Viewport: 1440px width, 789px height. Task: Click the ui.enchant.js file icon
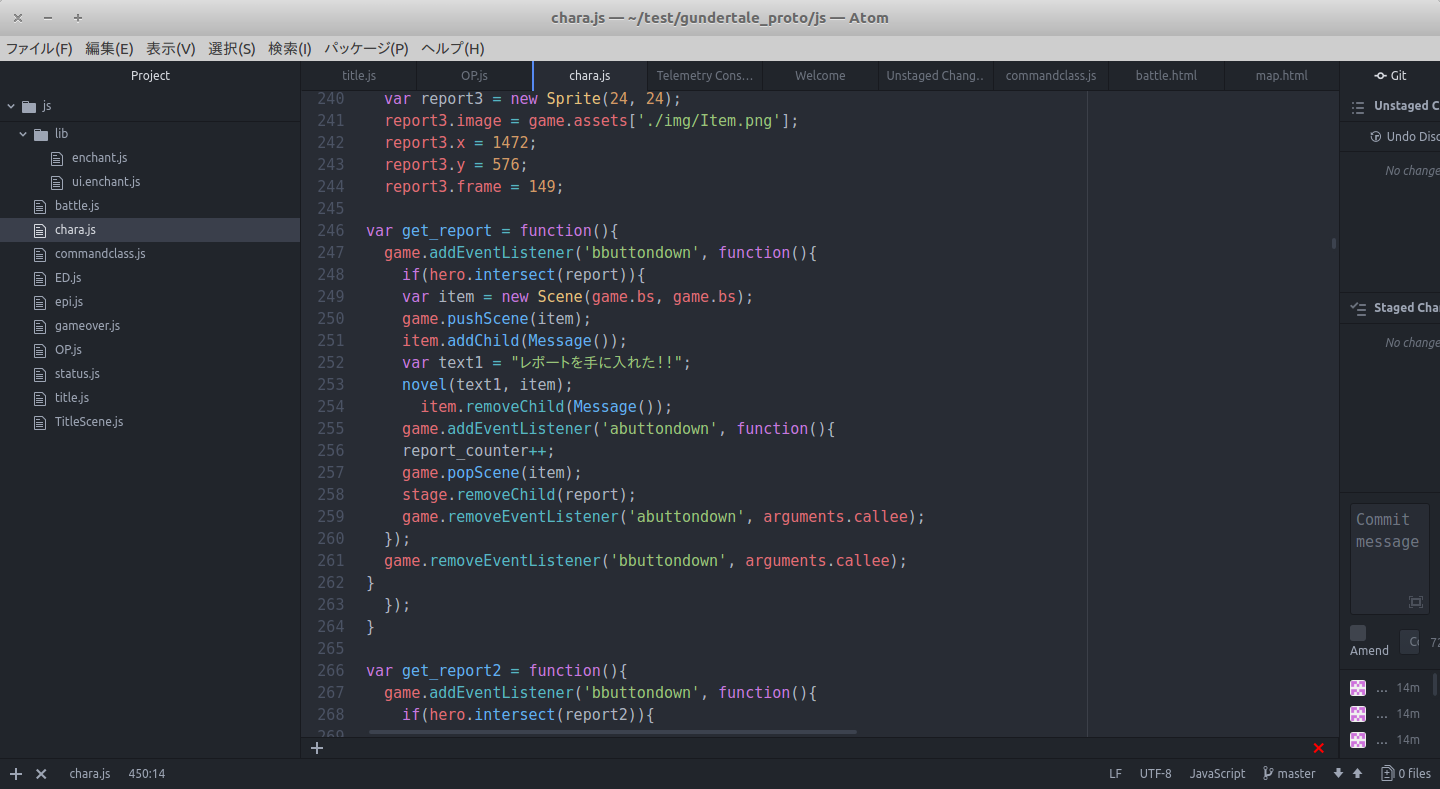pos(57,182)
